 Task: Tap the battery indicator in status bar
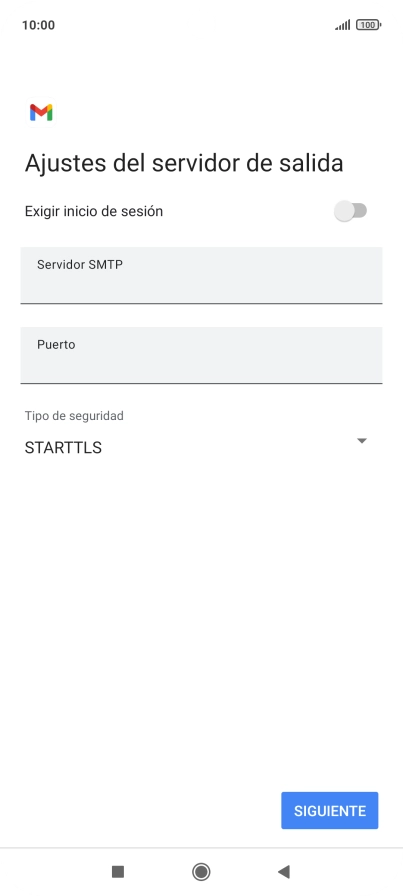[368, 25]
